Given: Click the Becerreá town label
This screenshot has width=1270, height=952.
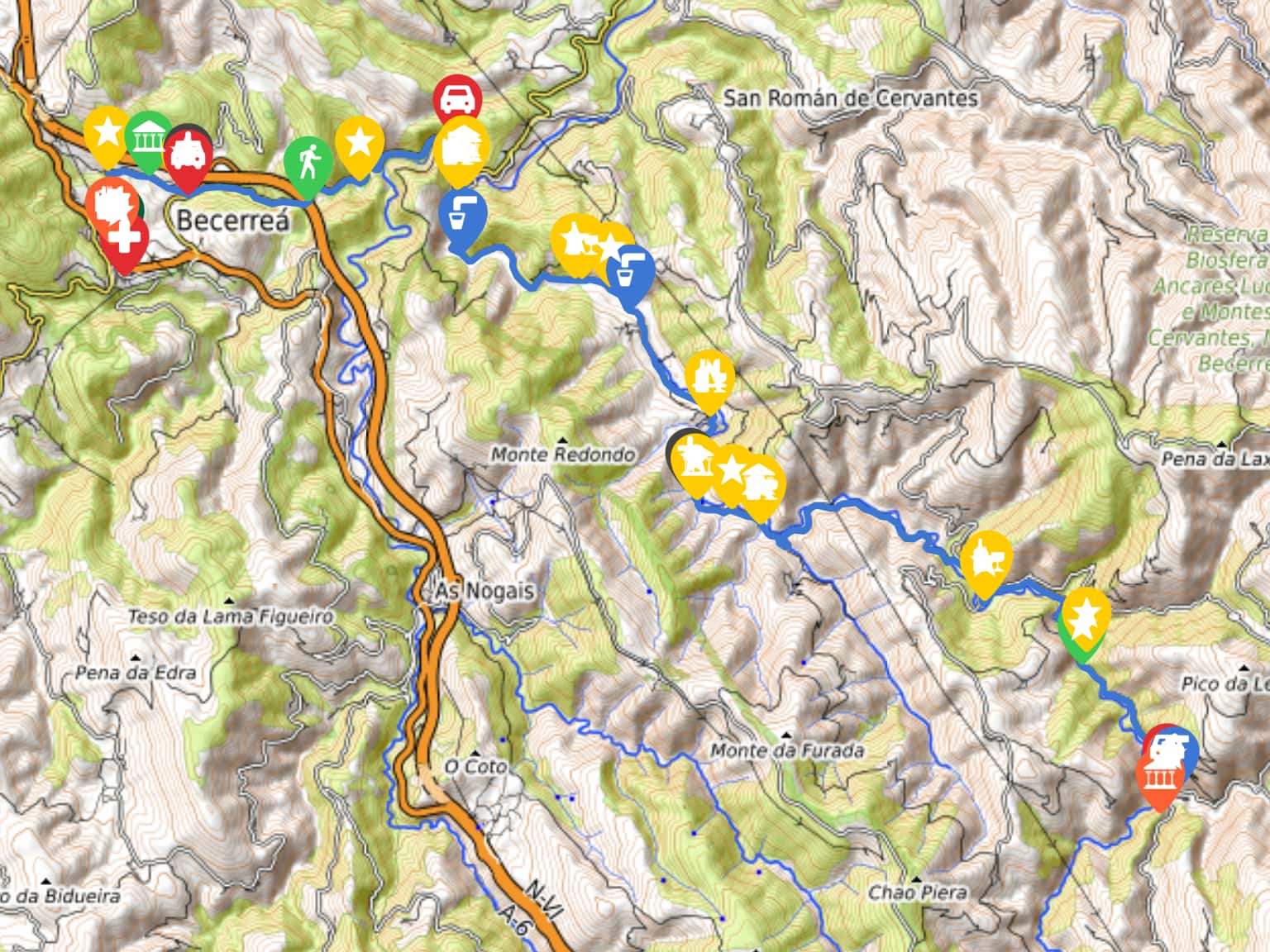Looking at the screenshot, I should click(x=233, y=220).
